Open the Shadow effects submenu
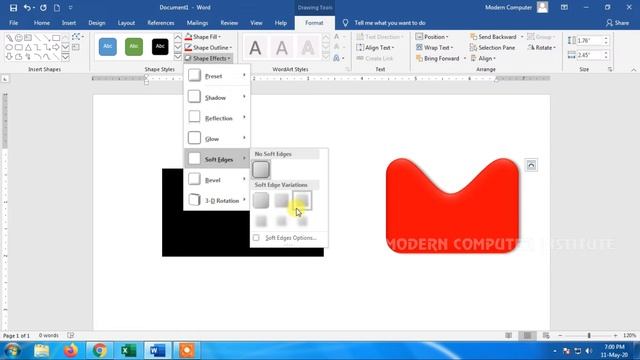Viewport: 640px width, 360px height. [217, 97]
